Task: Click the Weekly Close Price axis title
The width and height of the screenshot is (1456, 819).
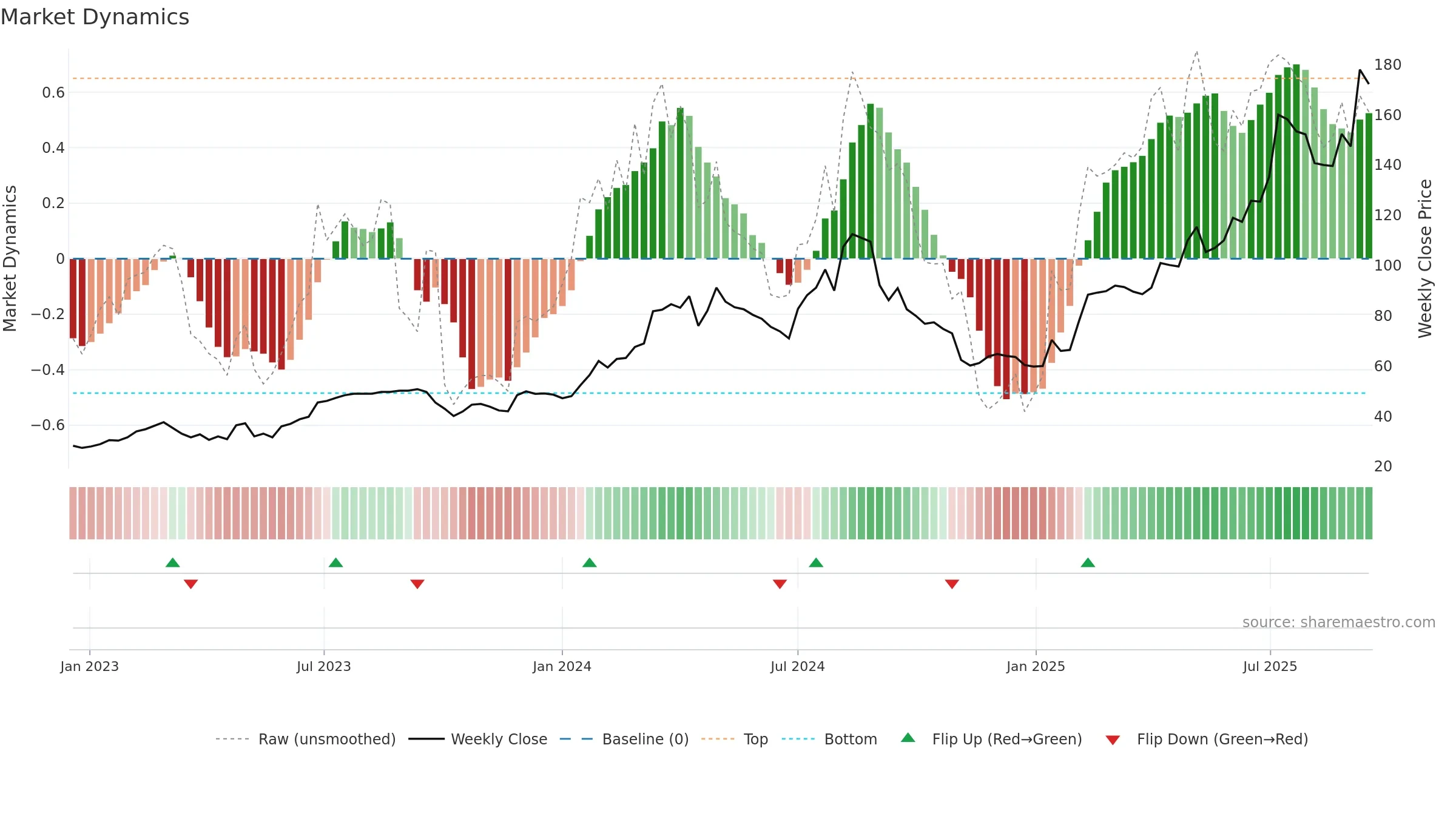Action: pyautogui.click(x=1425, y=258)
